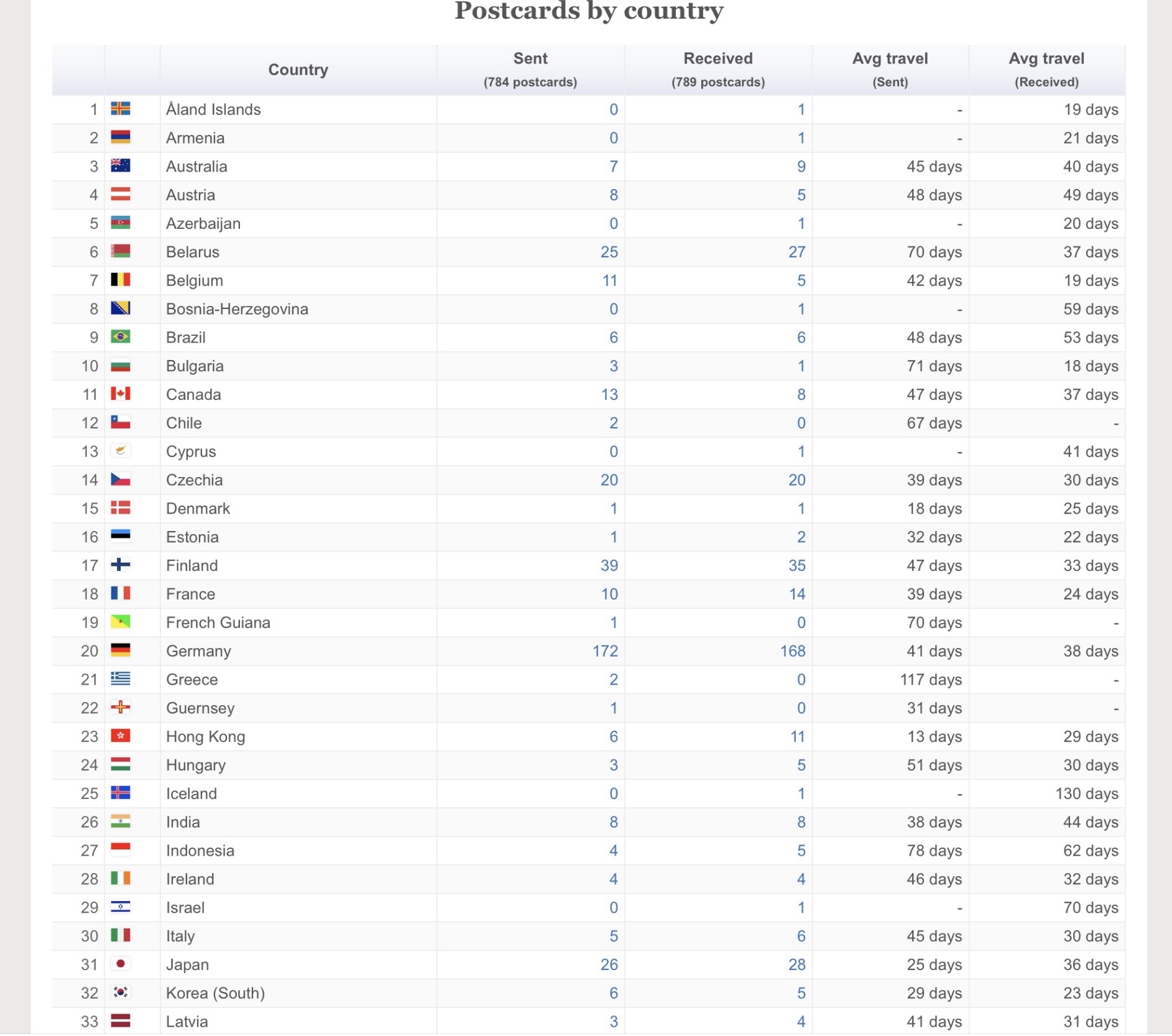
Task: Click the Belgium flag icon
Action: point(121,280)
